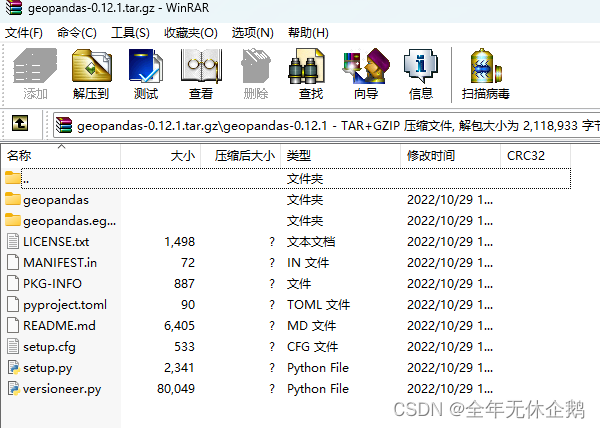Sort by the 大小 column header
The image size is (600, 428).
(x=161, y=156)
